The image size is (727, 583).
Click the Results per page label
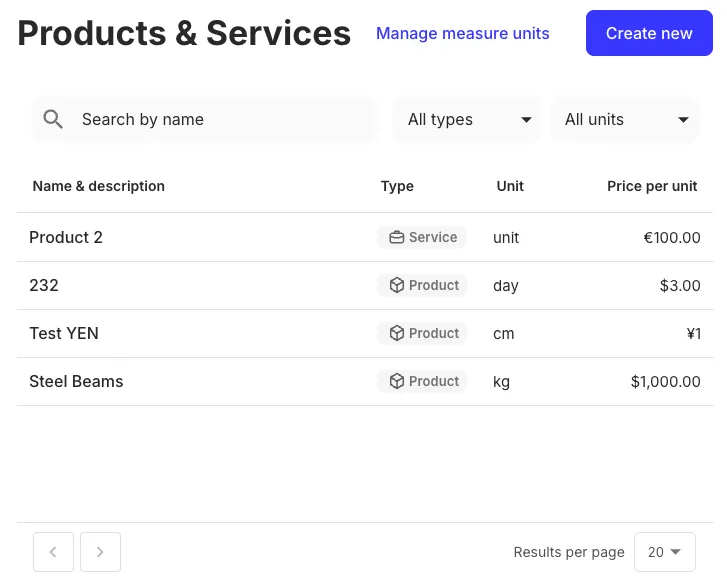569,552
